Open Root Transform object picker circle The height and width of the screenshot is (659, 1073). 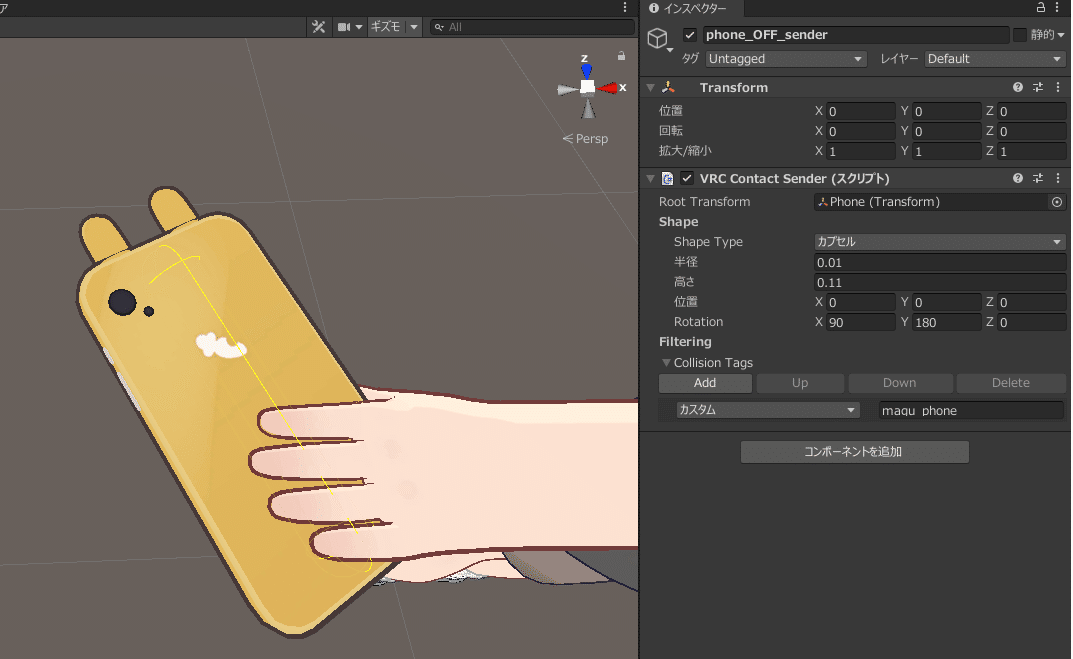pos(1057,202)
